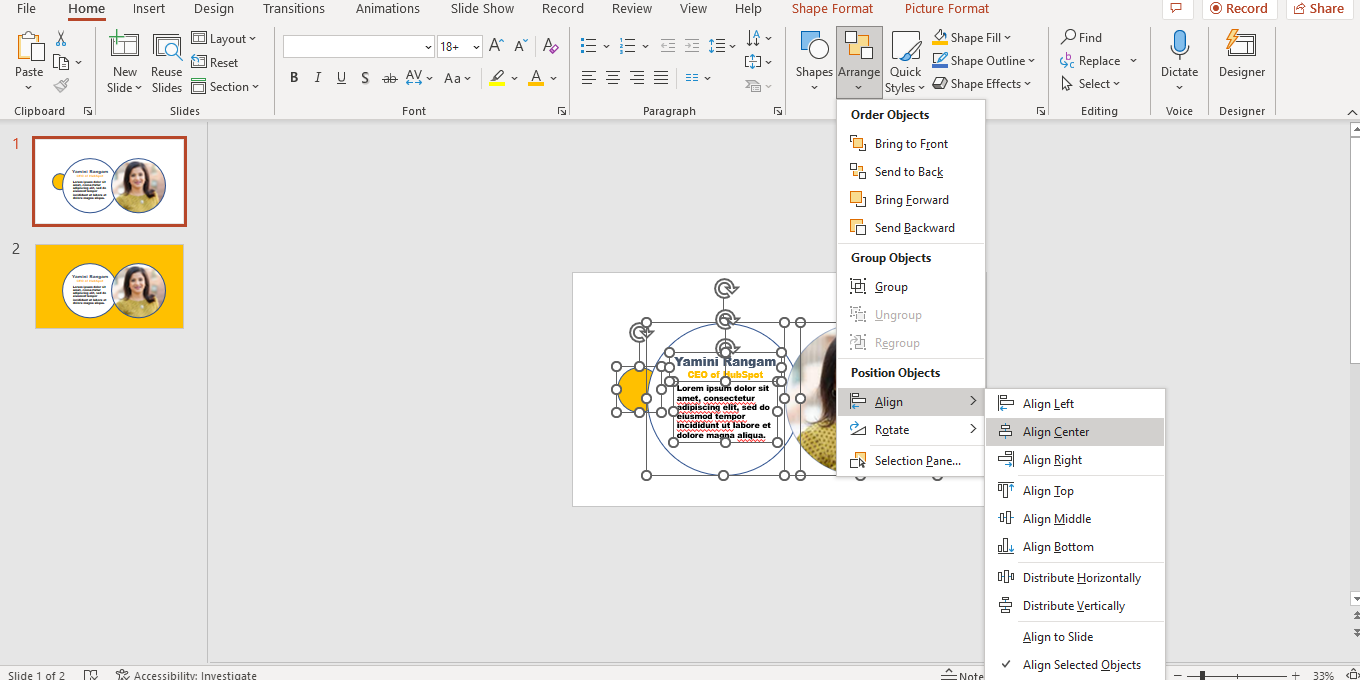The width and height of the screenshot is (1360, 680).
Task: Switch to the Transitions tab
Action: 294,9
